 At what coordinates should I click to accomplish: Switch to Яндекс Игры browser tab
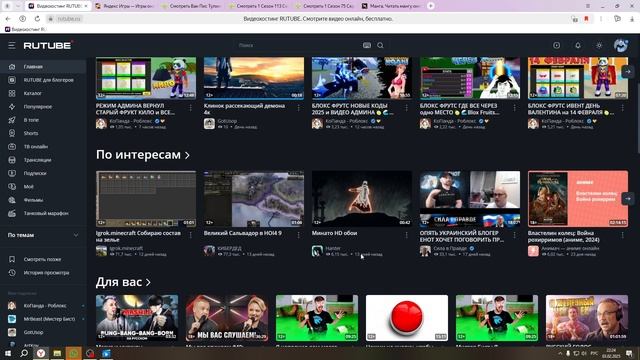124,6
